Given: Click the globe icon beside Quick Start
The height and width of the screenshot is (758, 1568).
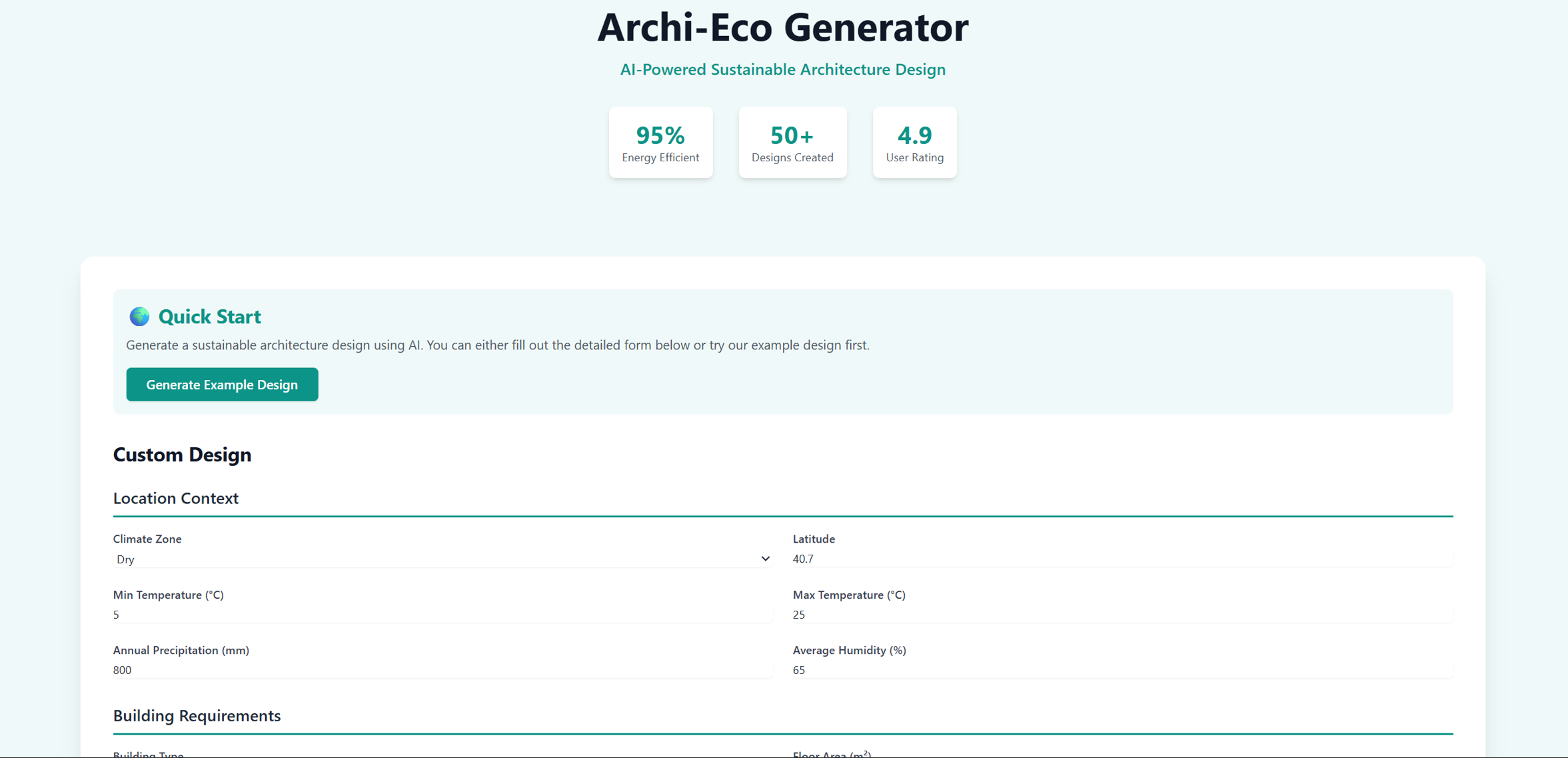Looking at the screenshot, I should [139, 317].
